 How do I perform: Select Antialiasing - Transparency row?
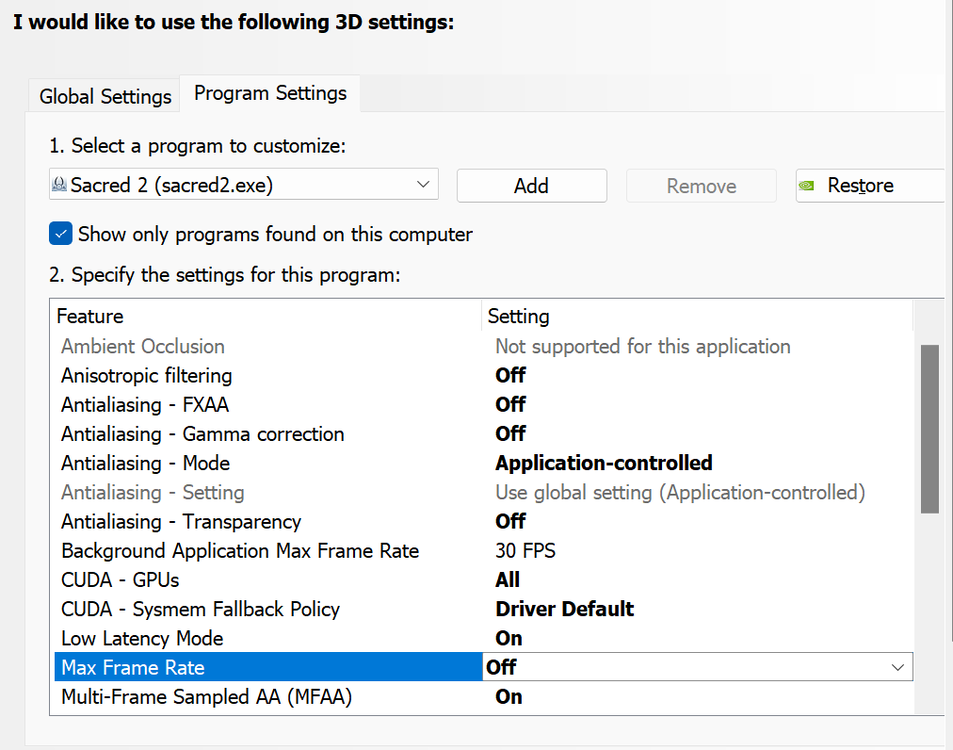483,521
